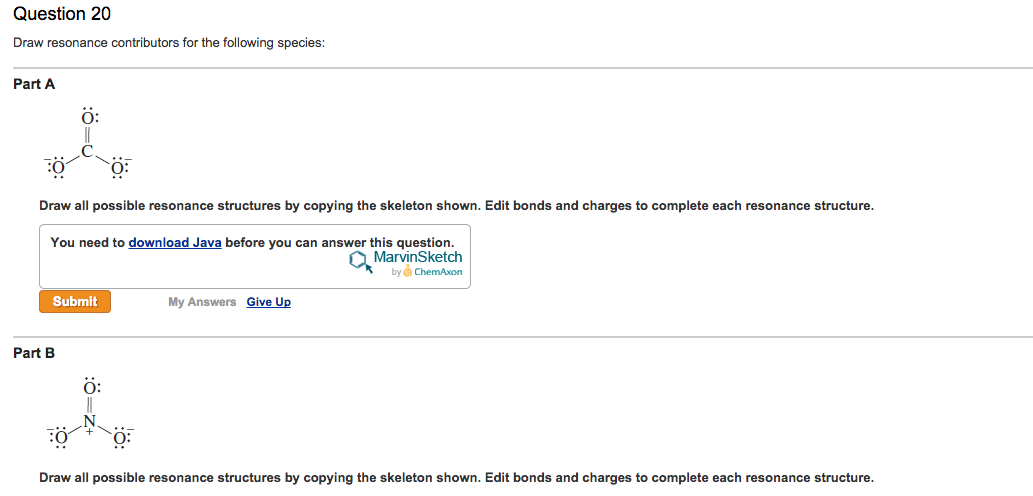Select the carbon atom in Part A structure

[88, 152]
